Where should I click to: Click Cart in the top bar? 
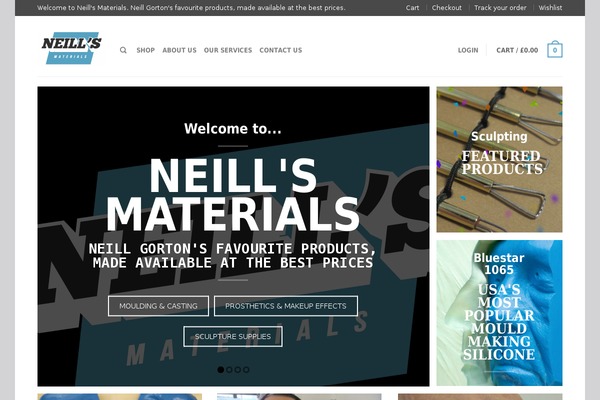[x=412, y=8]
